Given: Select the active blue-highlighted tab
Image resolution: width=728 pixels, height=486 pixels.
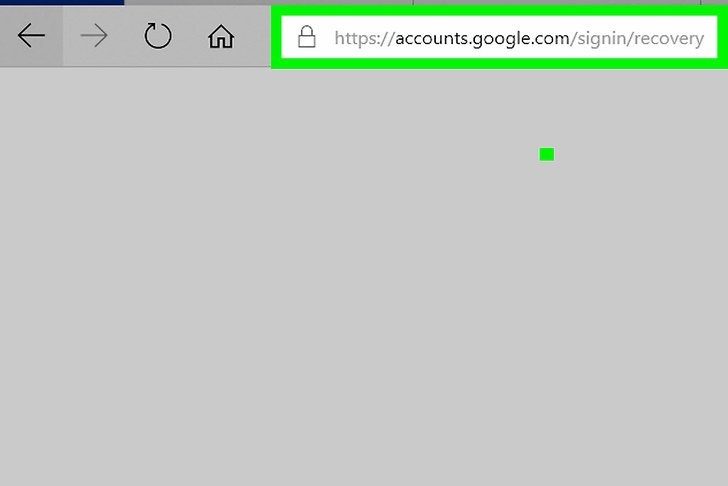Looking at the screenshot, I should [62, 2].
